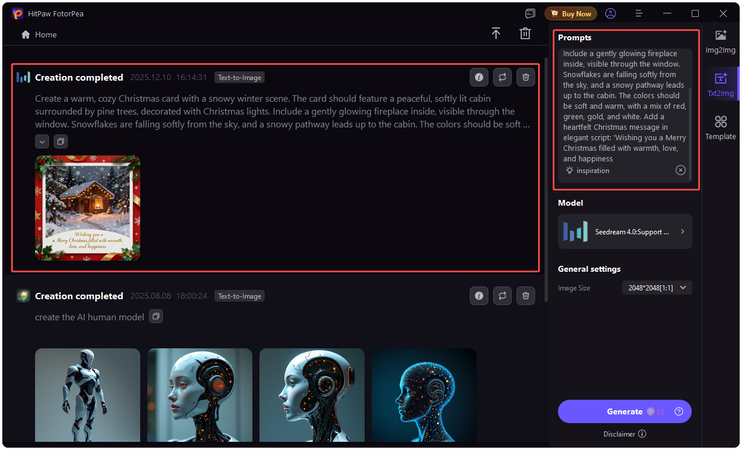Copy the 'create the AI human model' prompt
Image resolution: width=742 pixels, height=450 pixels.
[156, 317]
